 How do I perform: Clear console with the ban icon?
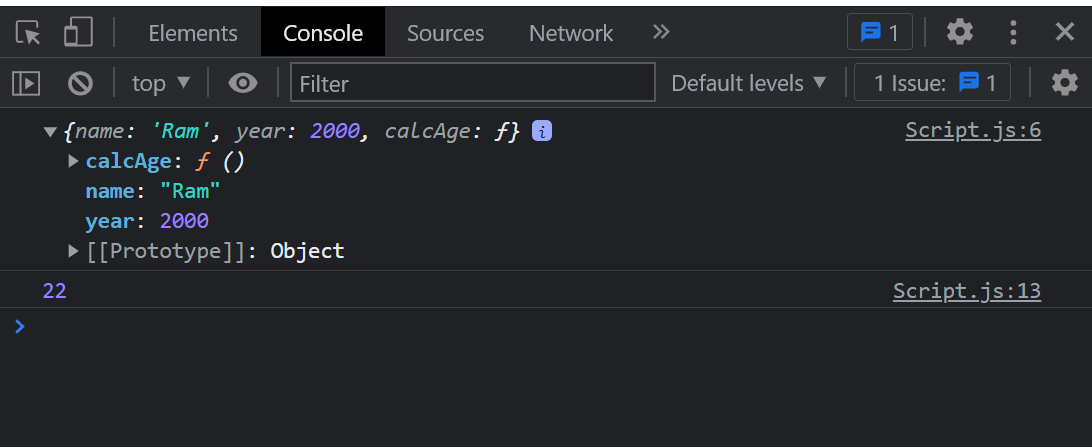[80, 84]
